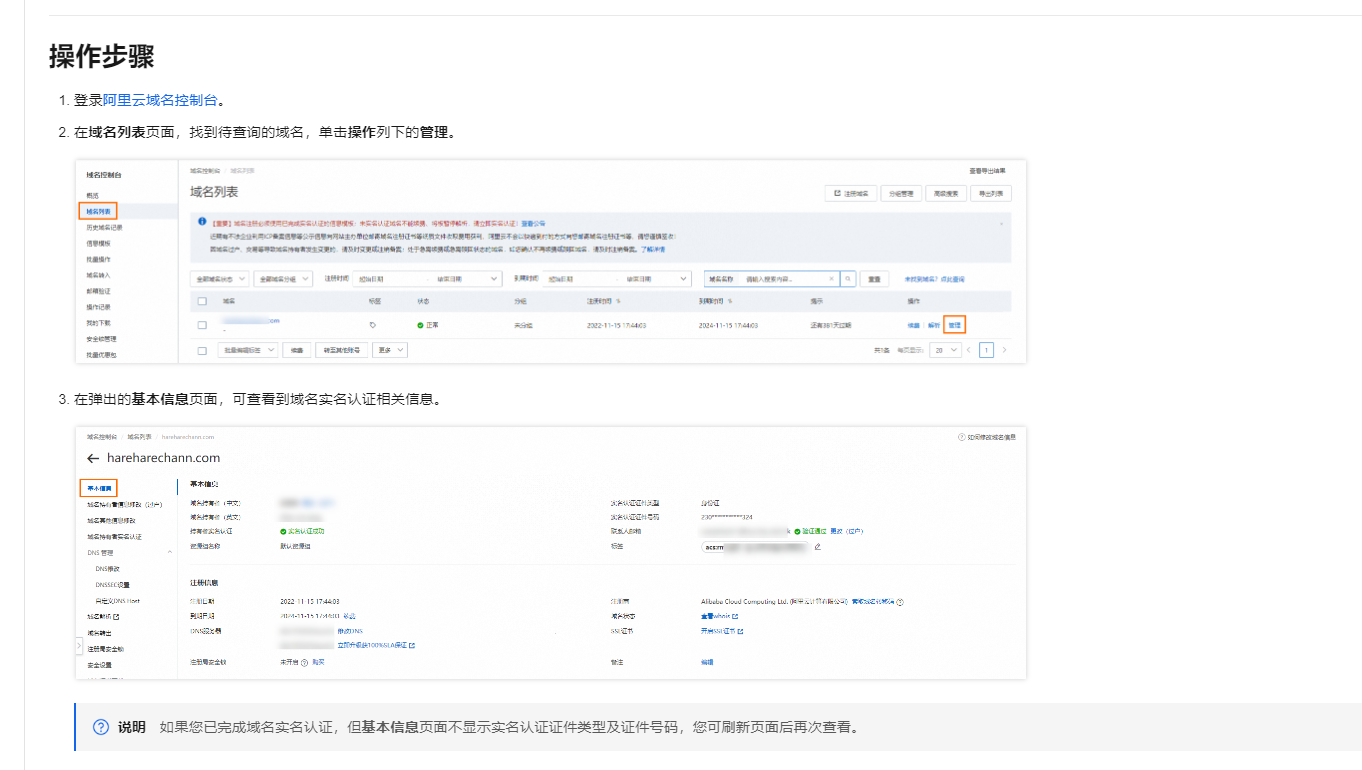The width and height of the screenshot is (1362, 770).
Task: Close the notice banner with its X icon
Action: [1003, 222]
